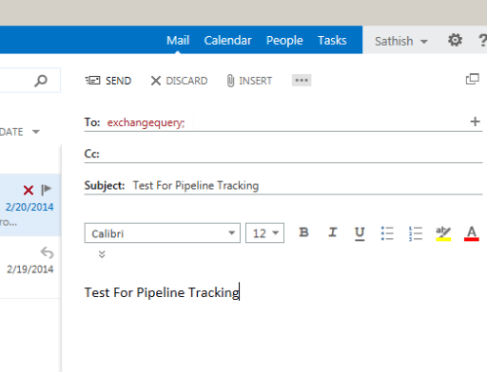
Task: Open the message dated 2/19/2014
Action: [x=30, y=267]
